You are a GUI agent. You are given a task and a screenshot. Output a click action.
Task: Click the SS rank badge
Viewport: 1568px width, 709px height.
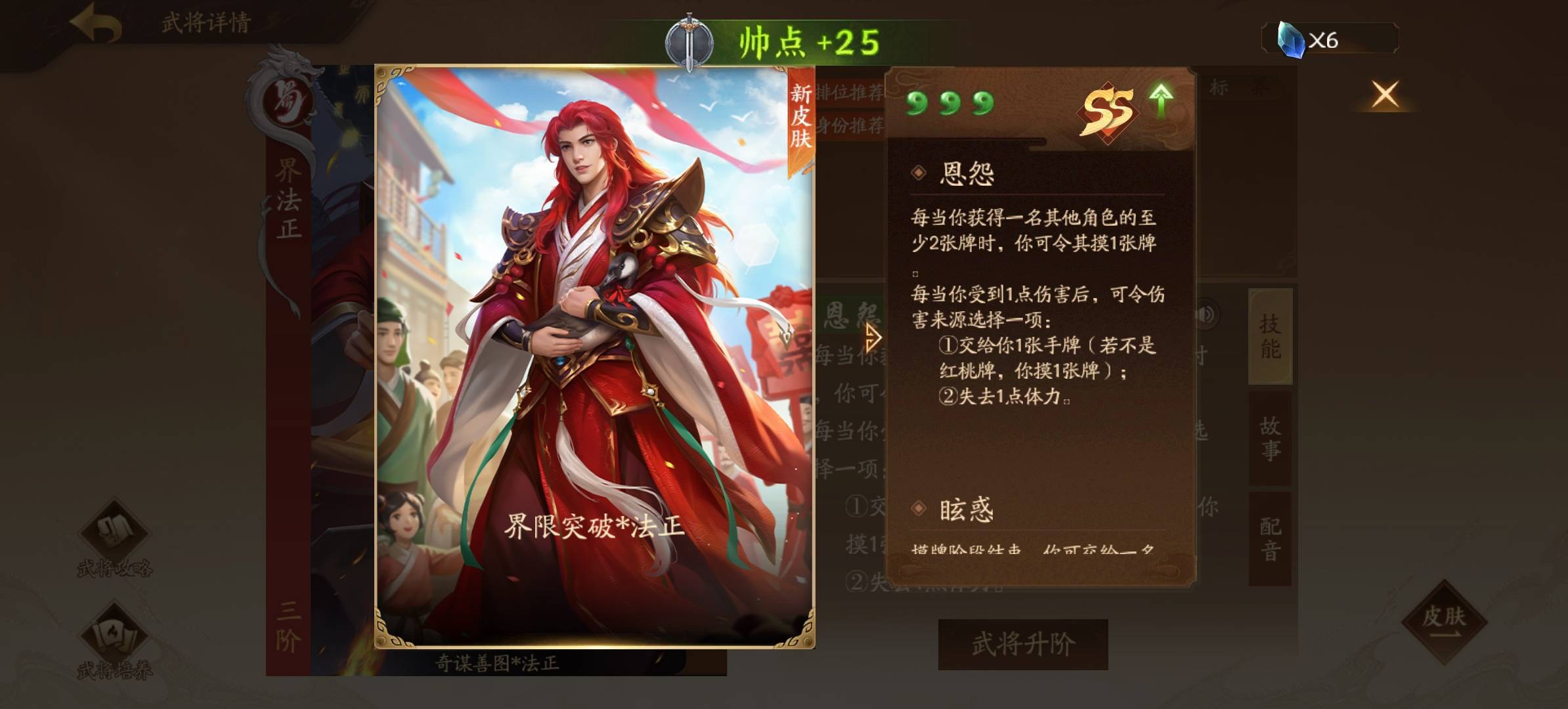(x=1108, y=110)
